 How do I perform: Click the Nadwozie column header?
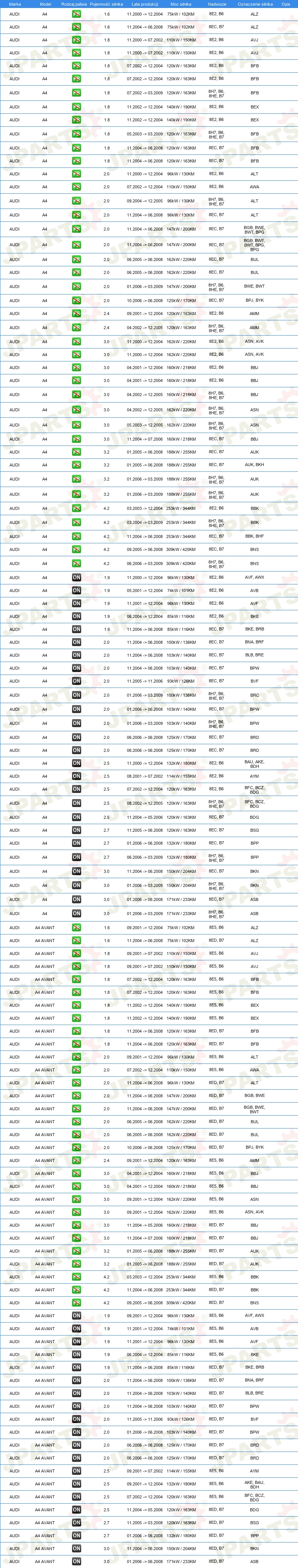tap(217, 4)
